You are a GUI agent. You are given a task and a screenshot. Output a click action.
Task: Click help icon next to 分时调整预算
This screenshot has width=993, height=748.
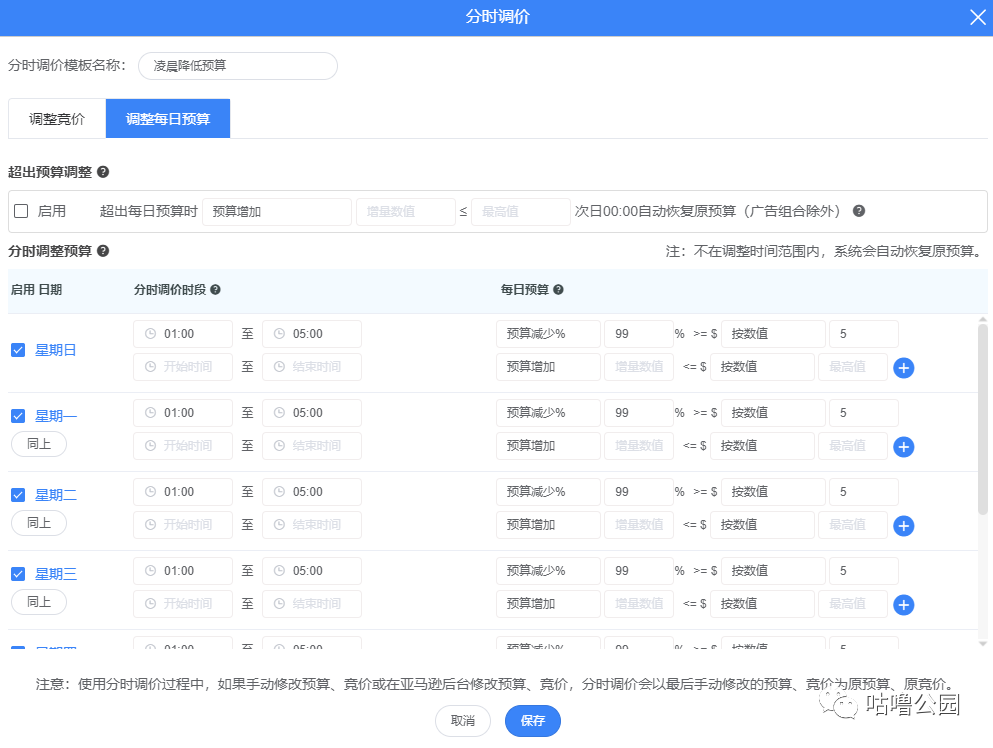pyautogui.click(x=103, y=251)
